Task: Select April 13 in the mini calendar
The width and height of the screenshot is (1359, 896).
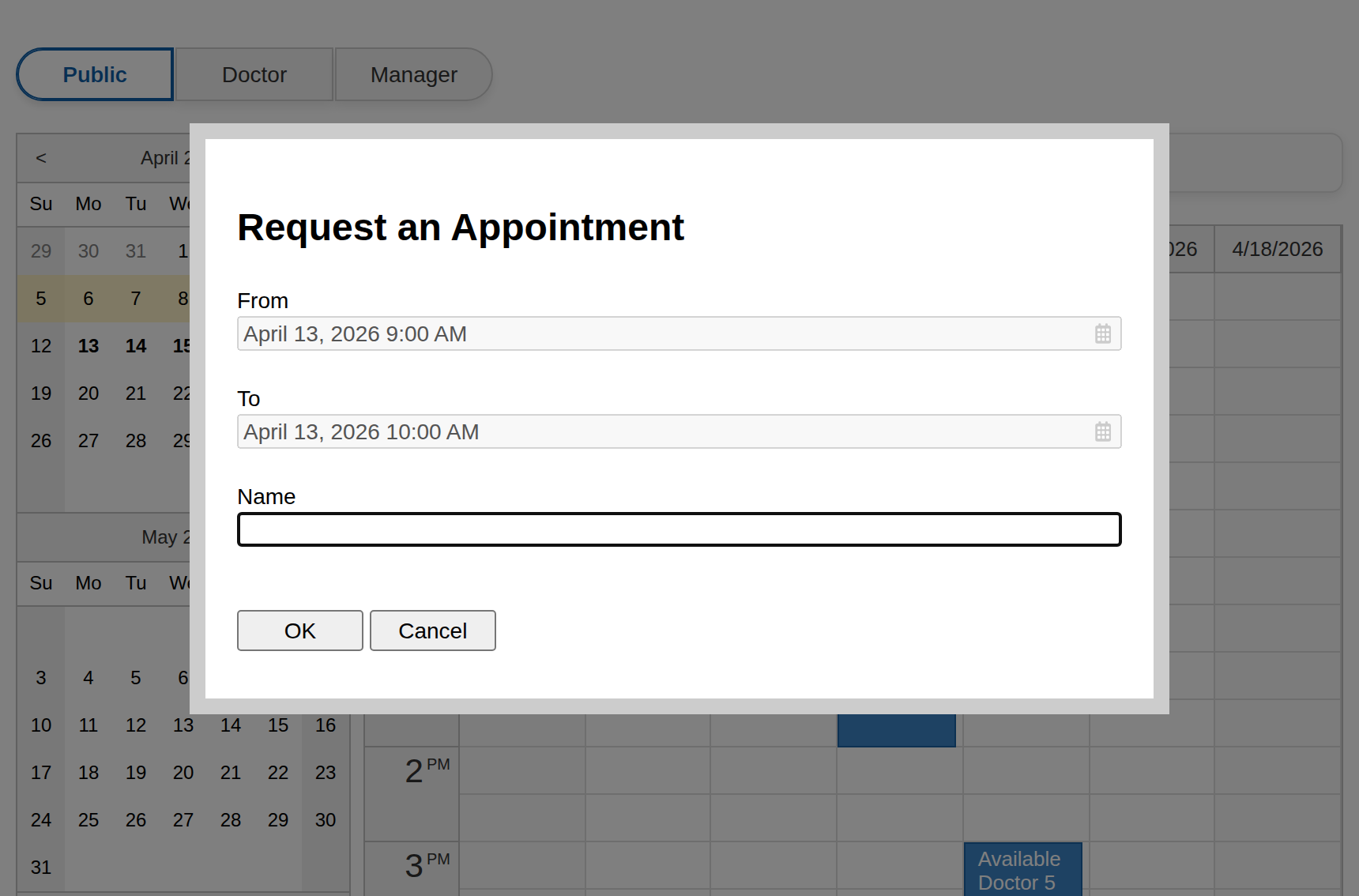Action: pos(88,345)
